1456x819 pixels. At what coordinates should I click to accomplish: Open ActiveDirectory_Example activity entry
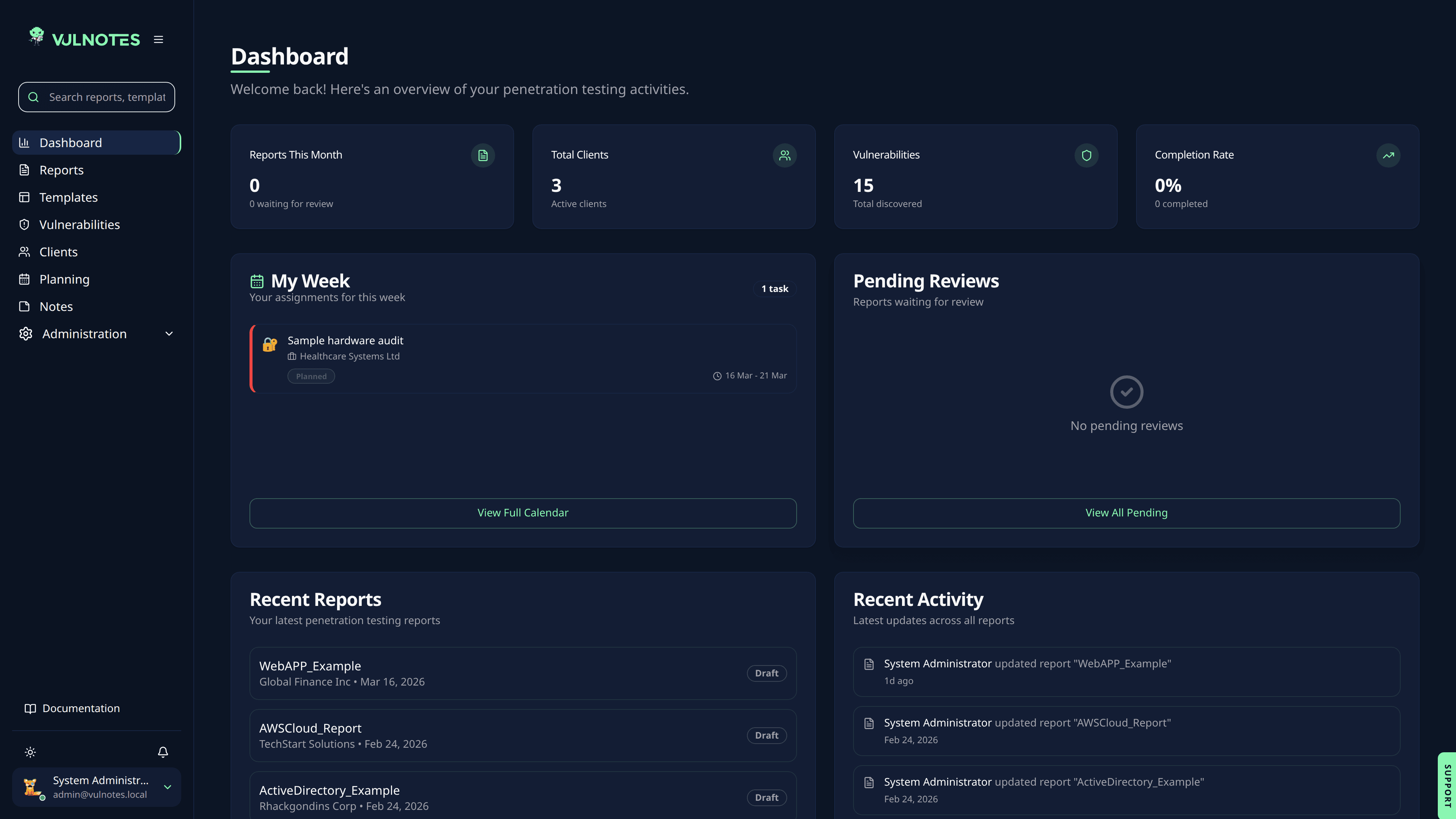[x=1127, y=791]
